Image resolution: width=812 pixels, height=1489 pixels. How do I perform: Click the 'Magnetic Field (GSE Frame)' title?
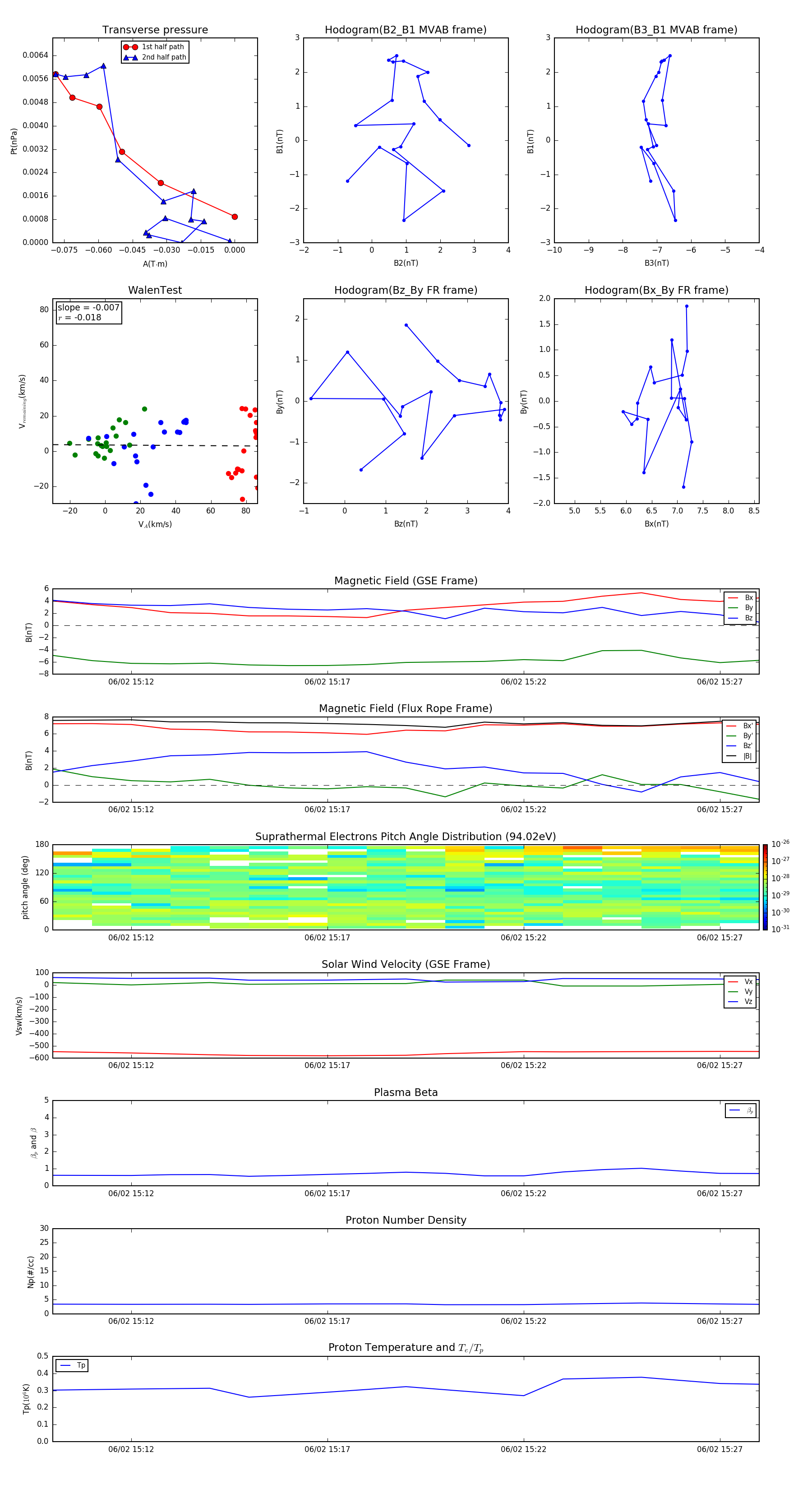coord(406,581)
